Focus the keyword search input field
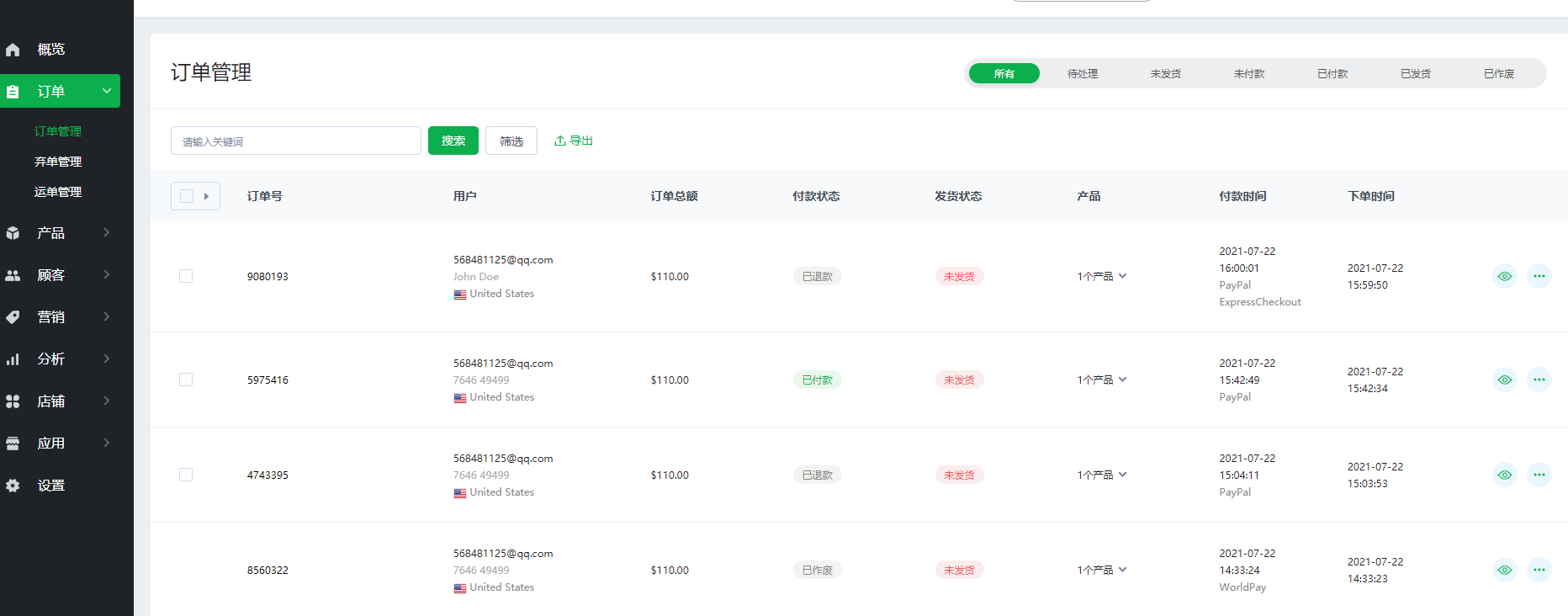This screenshot has width=1568, height=616. click(x=295, y=141)
